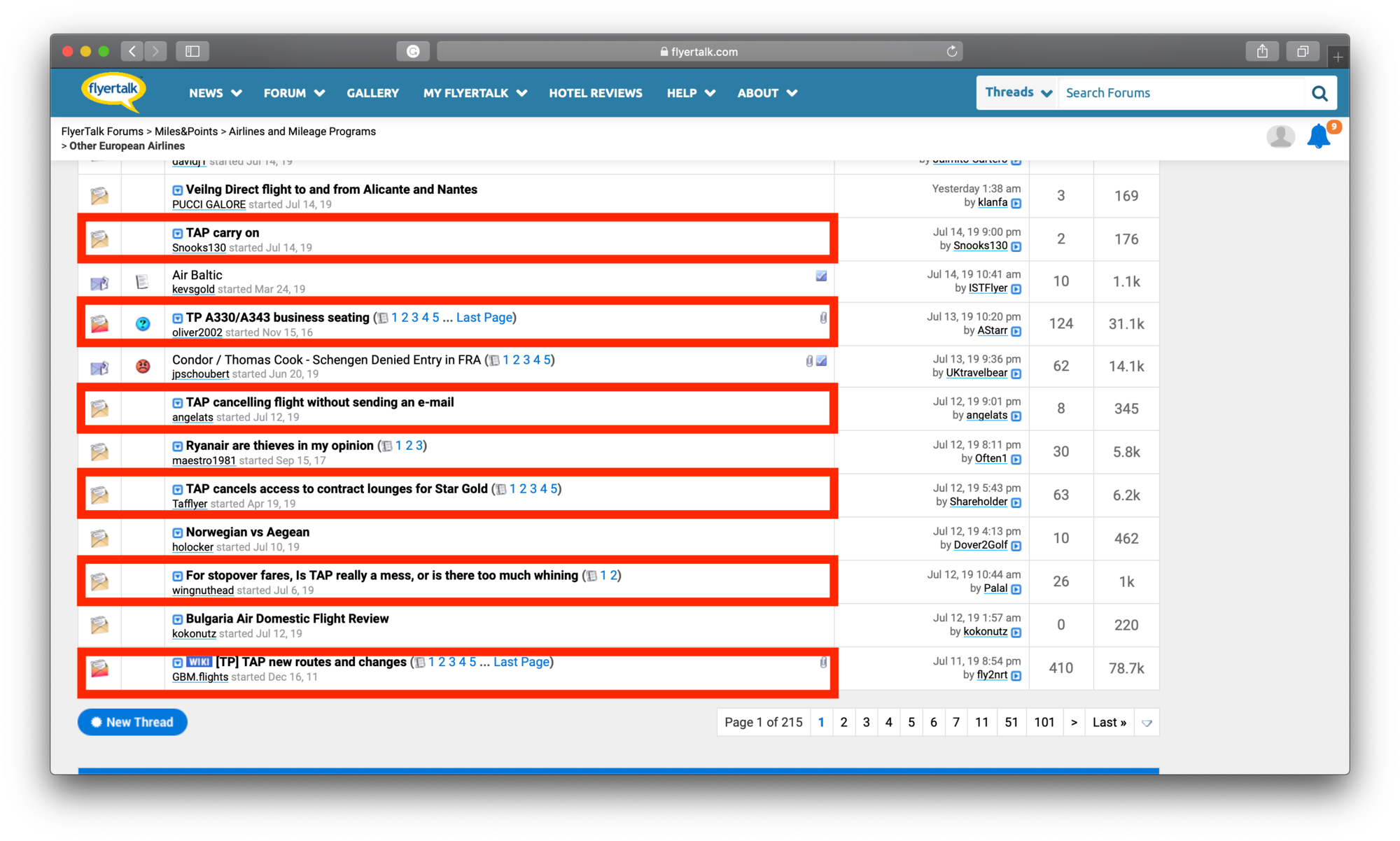Screen dimensions: 1400x841
Task: Open the GALLERY menu item
Action: [372, 93]
